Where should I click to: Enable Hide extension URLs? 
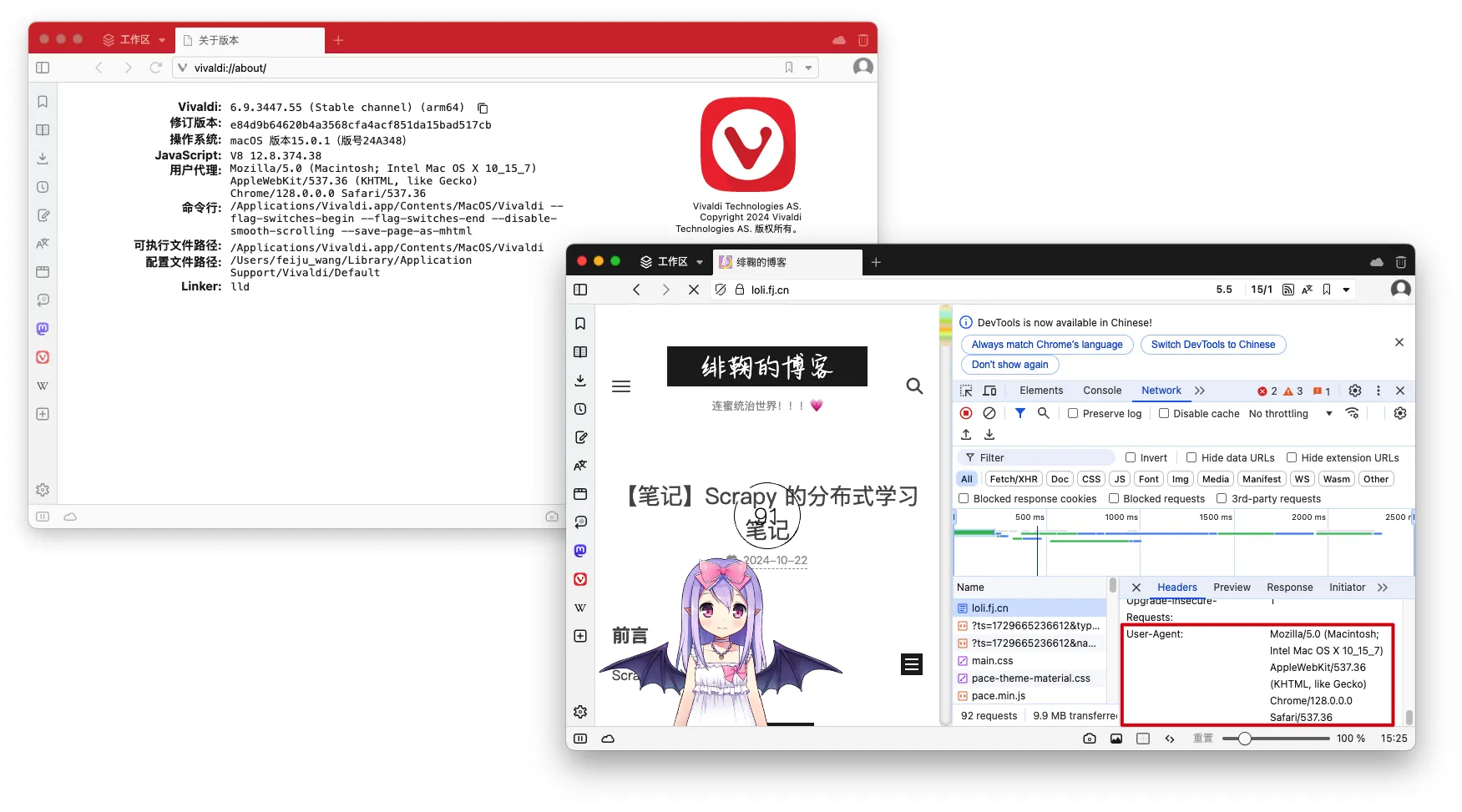coord(1292,457)
